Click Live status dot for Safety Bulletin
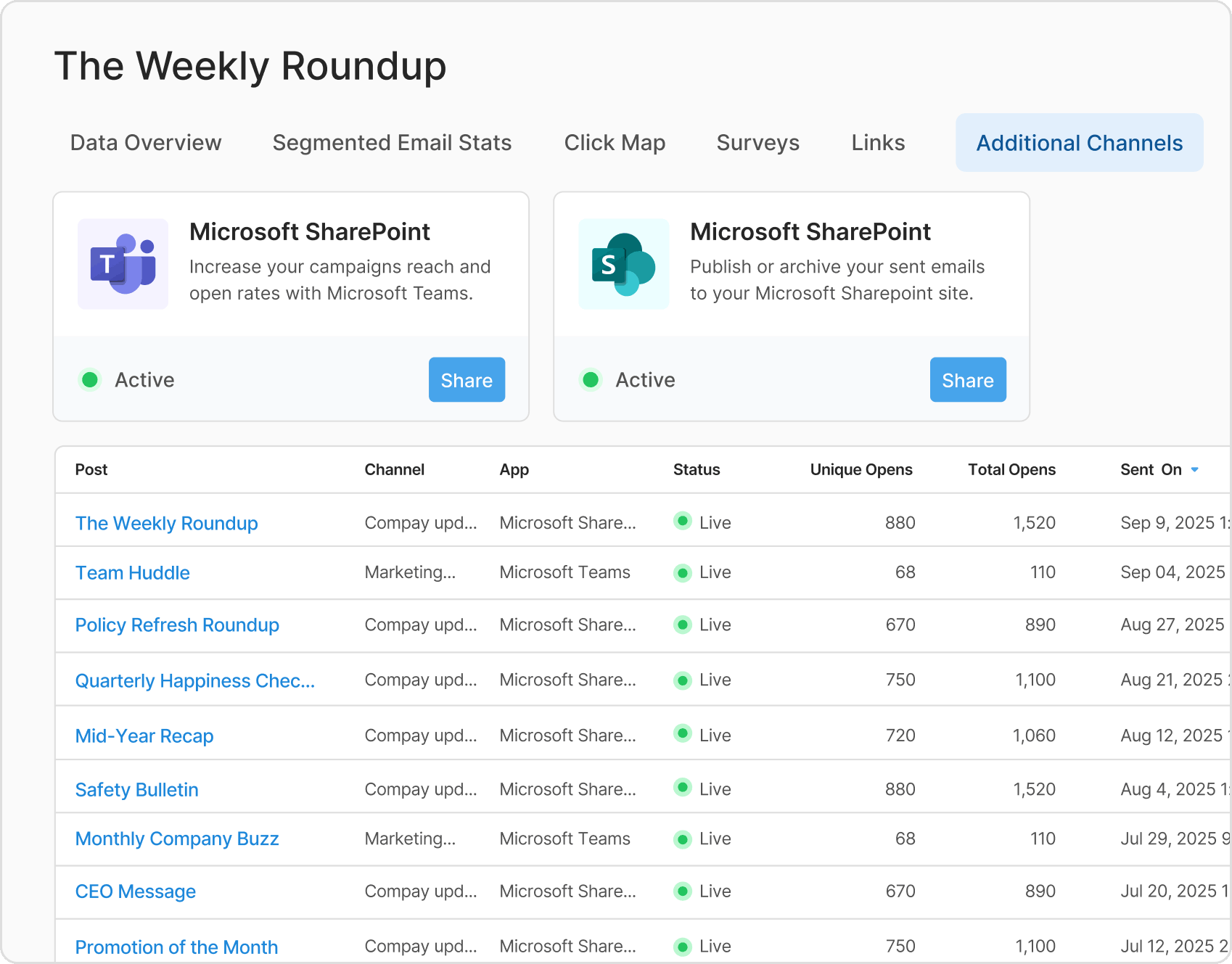 682,788
